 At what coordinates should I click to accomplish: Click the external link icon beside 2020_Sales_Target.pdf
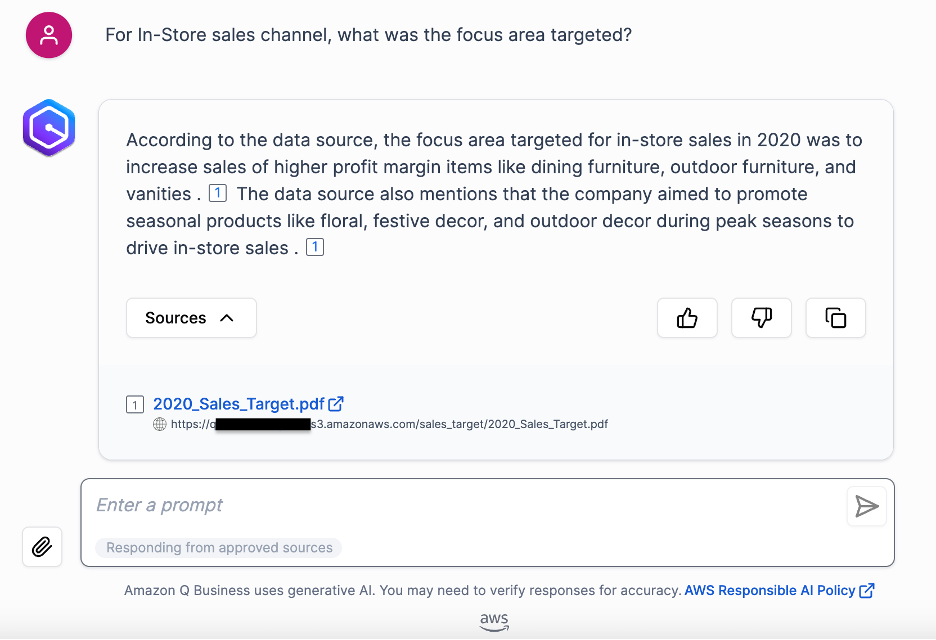tap(336, 404)
